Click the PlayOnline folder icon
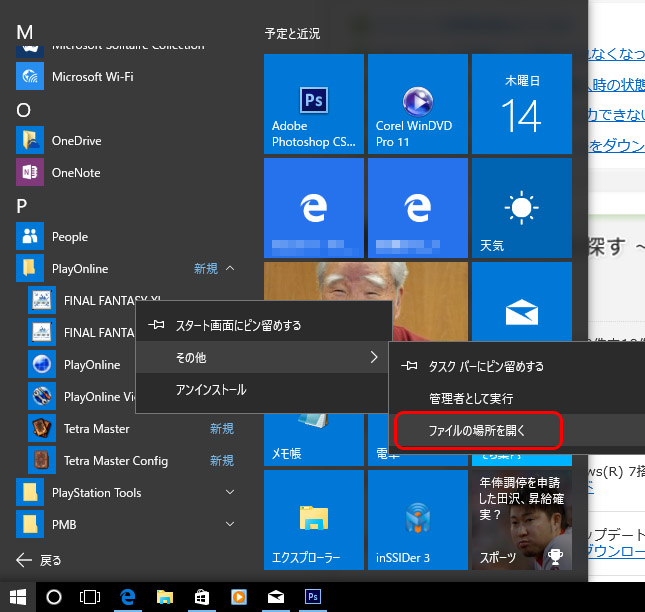Viewport: 645px width, 612px height. (30, 268)
